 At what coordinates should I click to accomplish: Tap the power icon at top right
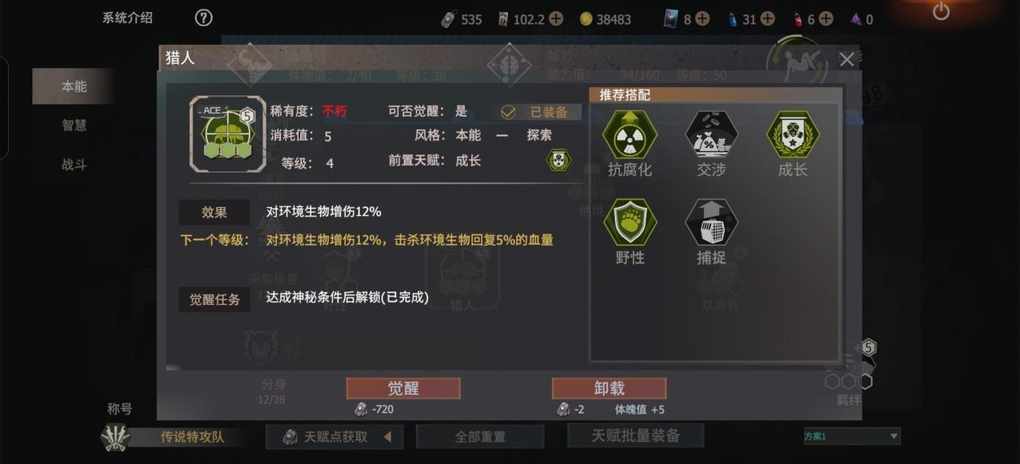pos(941,11)
